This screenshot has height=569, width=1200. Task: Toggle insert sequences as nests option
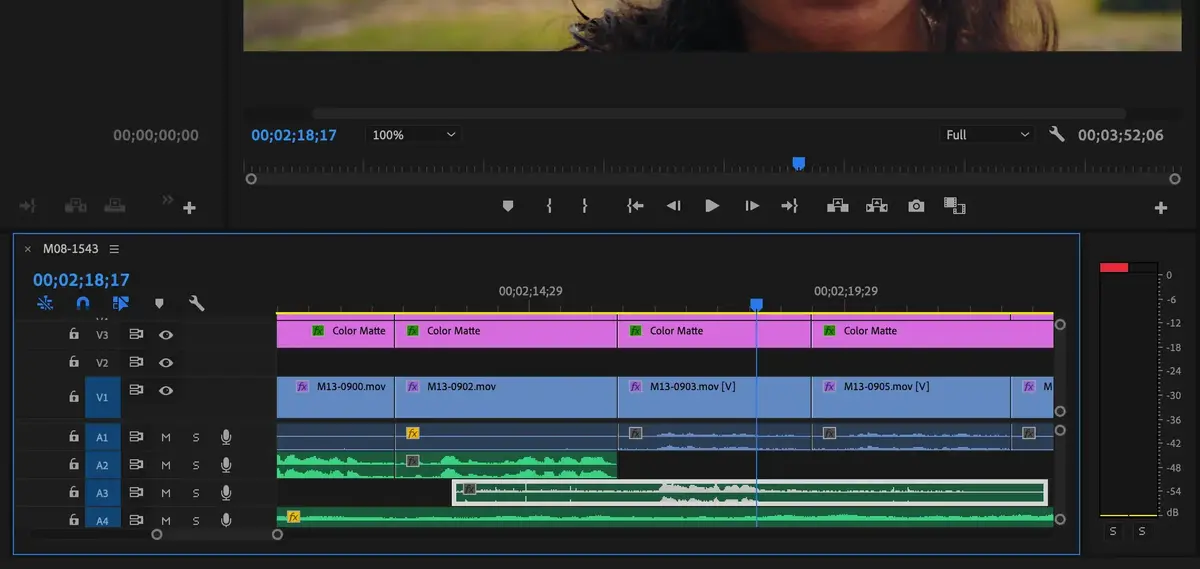click(45, 303)
